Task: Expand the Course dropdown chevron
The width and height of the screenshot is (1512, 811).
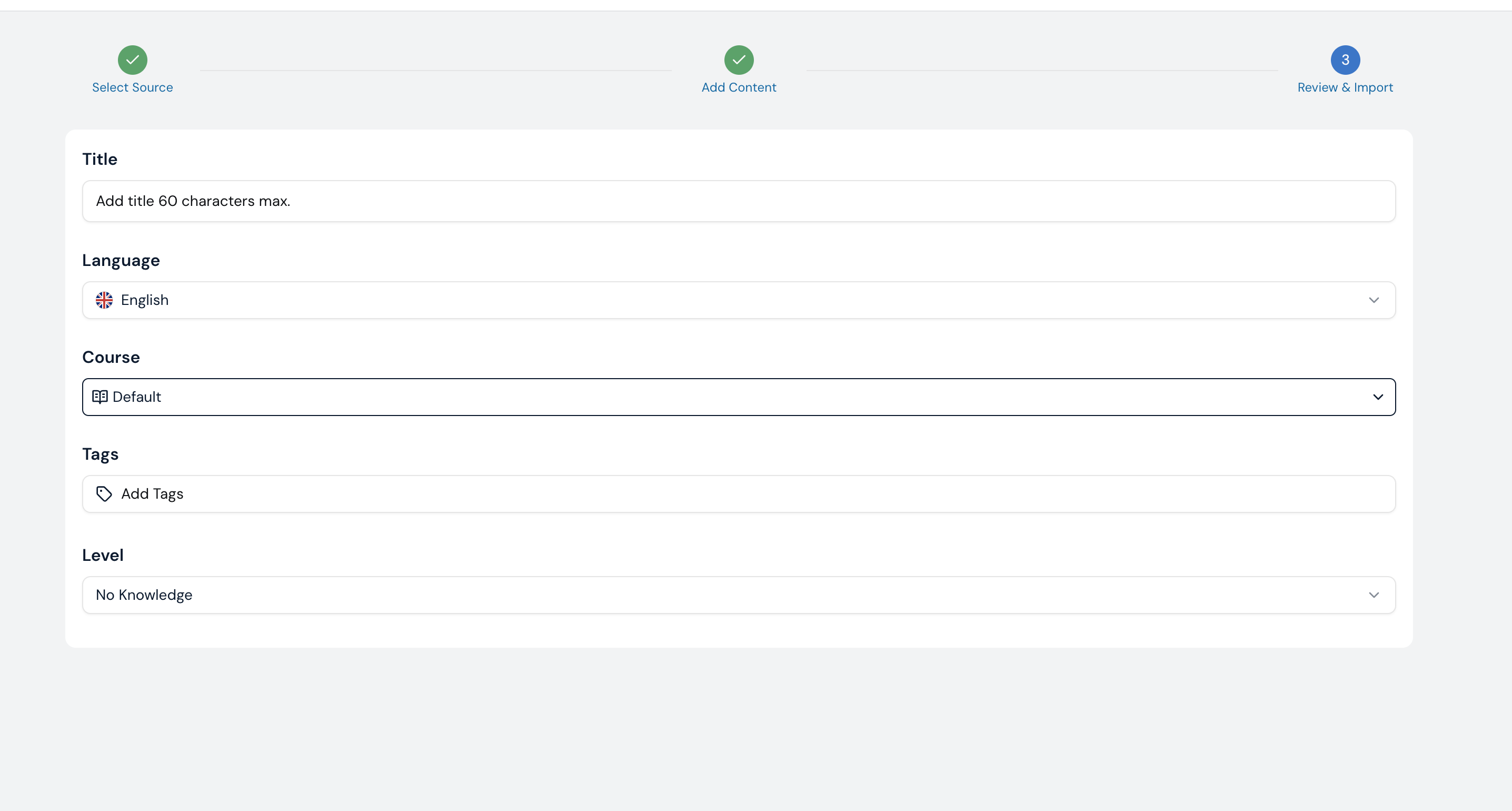Action: click(x=1378, y=397)
